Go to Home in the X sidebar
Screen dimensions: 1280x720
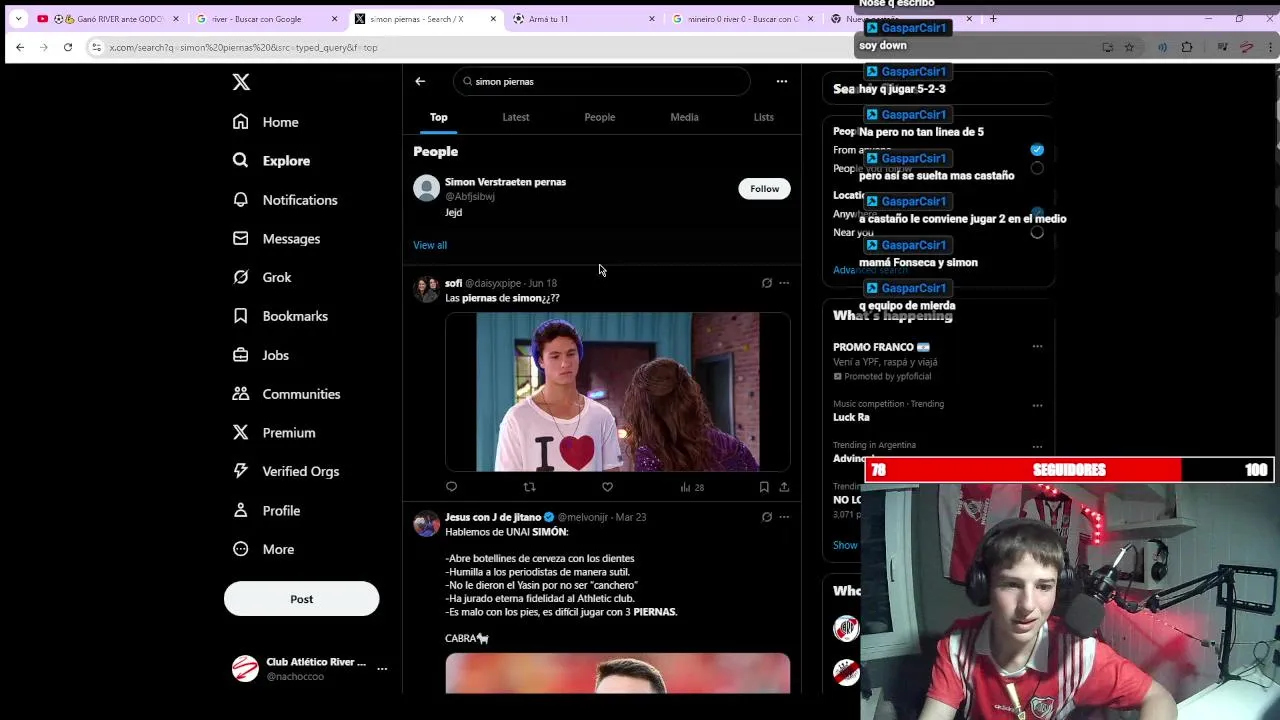266,122
